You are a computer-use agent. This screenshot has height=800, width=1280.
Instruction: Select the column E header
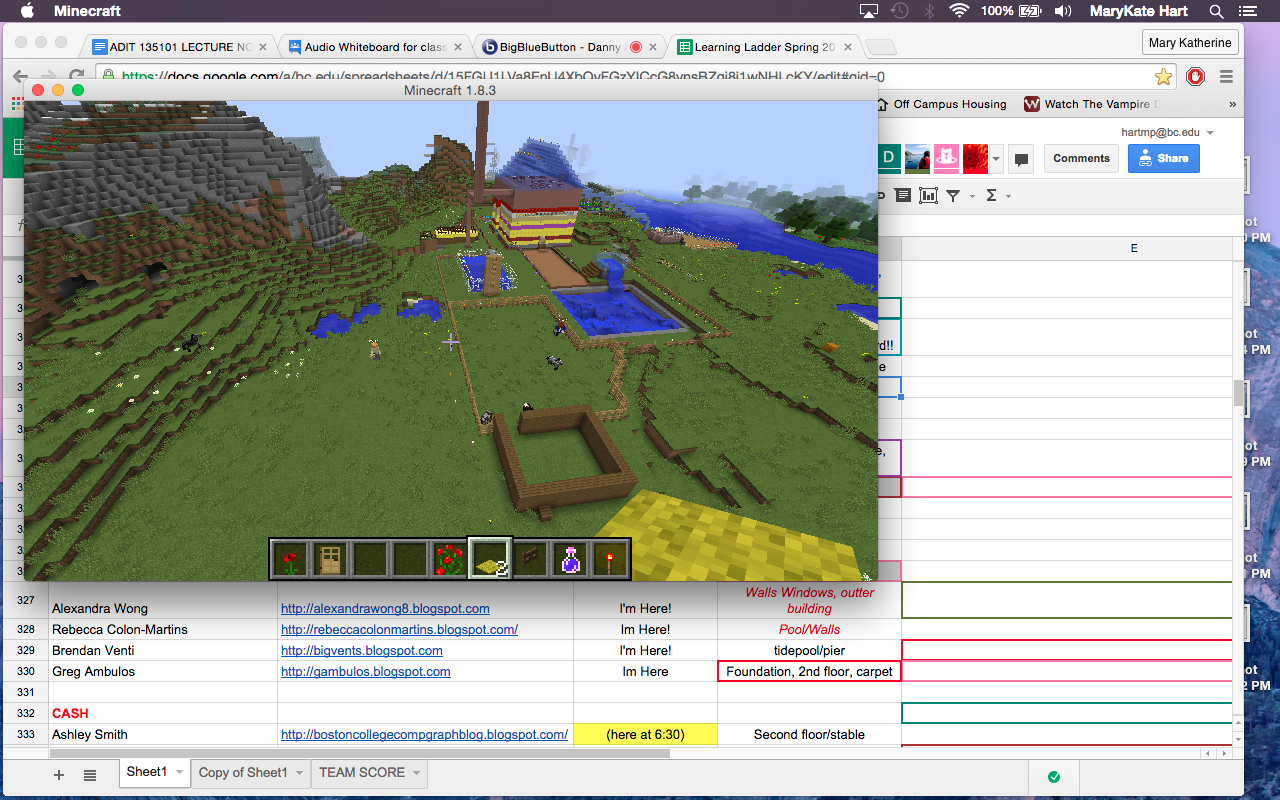[x=1133, y=248]
